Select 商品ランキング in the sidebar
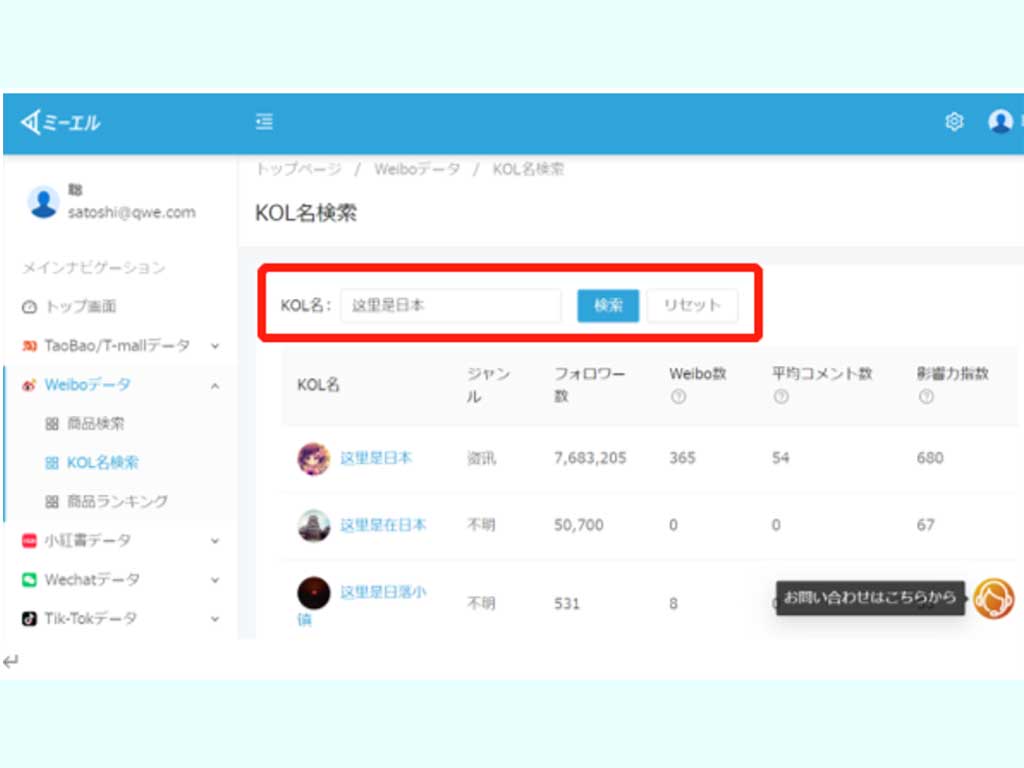Image resolution: width=1024 pixels, height=768 pixels. [x=116, y=502]
